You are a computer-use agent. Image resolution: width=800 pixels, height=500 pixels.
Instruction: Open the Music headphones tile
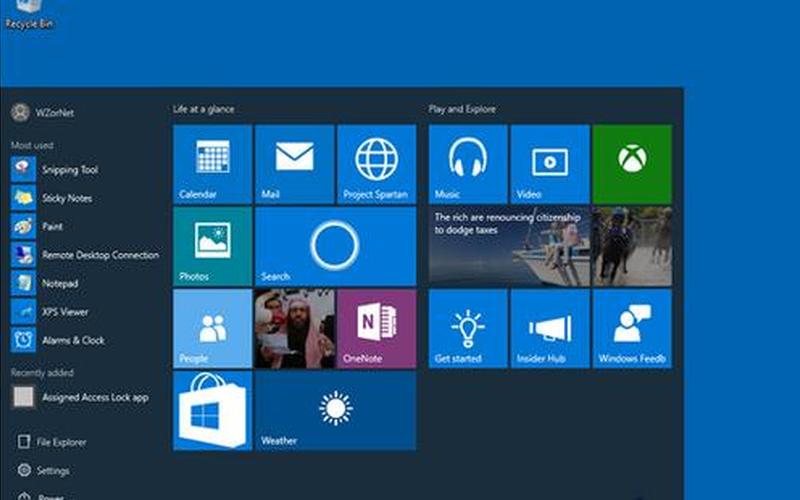point(468,164)
